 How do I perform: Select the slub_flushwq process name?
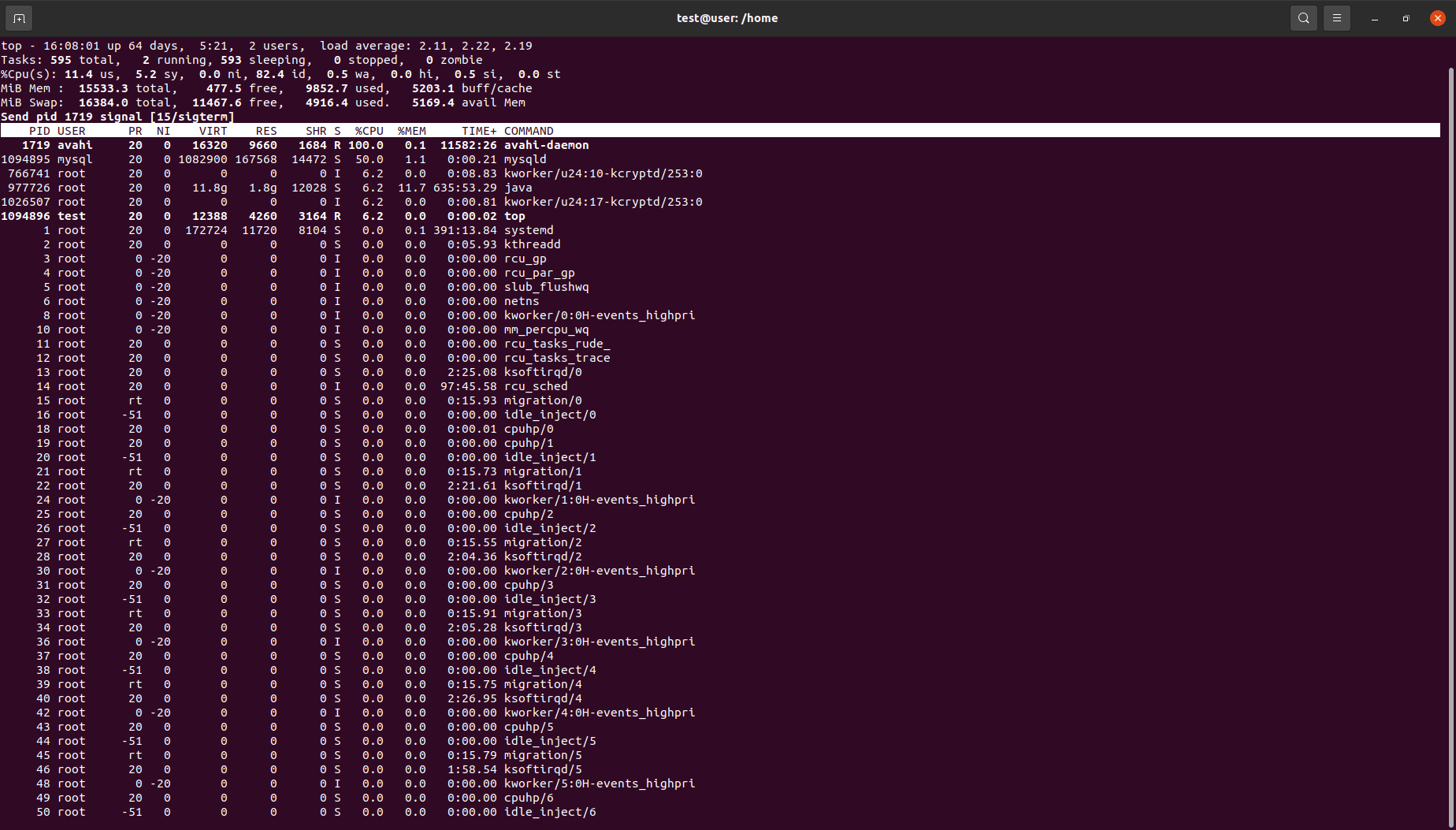[x=547, y=287]
